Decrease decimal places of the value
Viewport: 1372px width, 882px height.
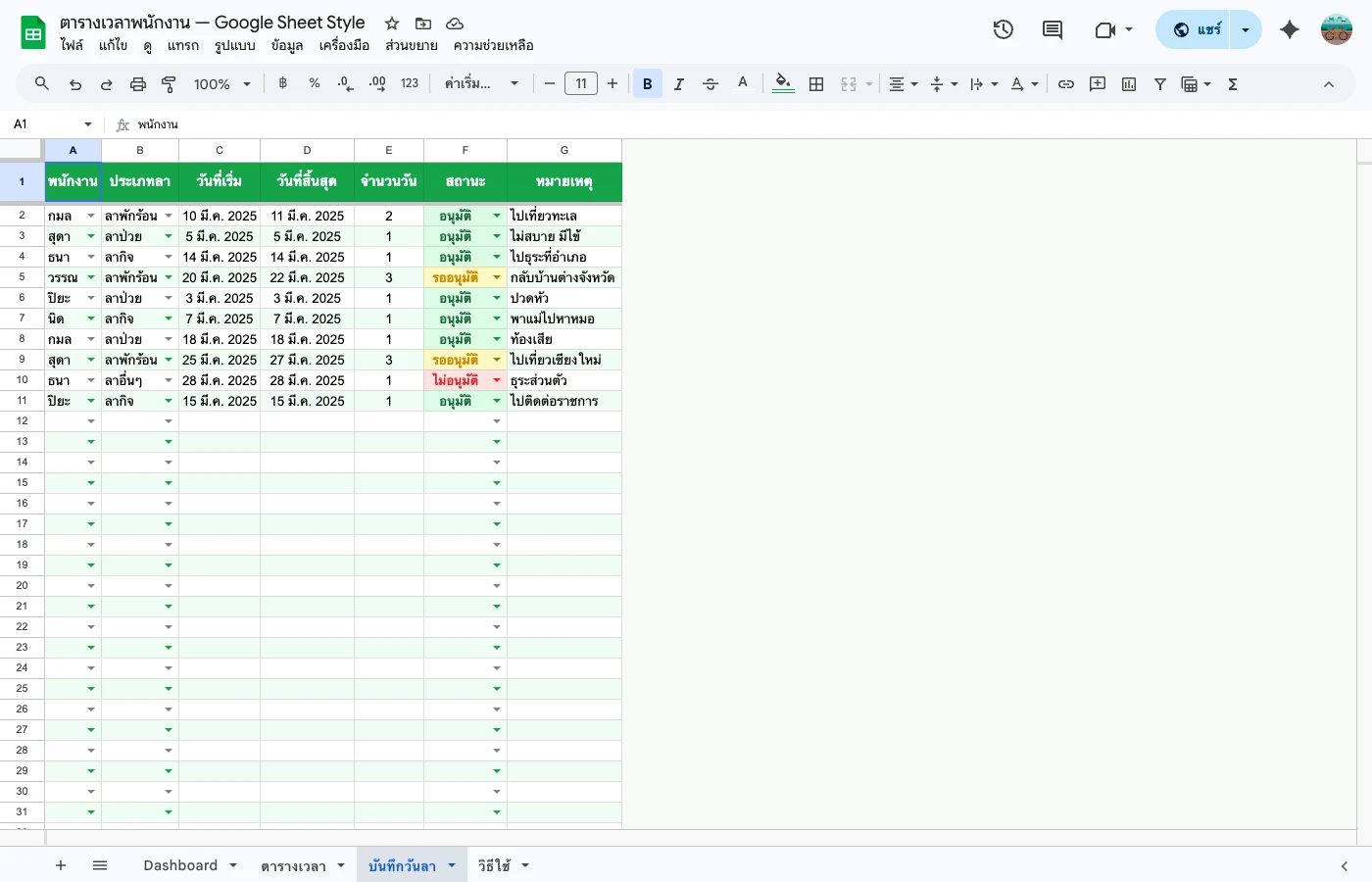point(344,83)
